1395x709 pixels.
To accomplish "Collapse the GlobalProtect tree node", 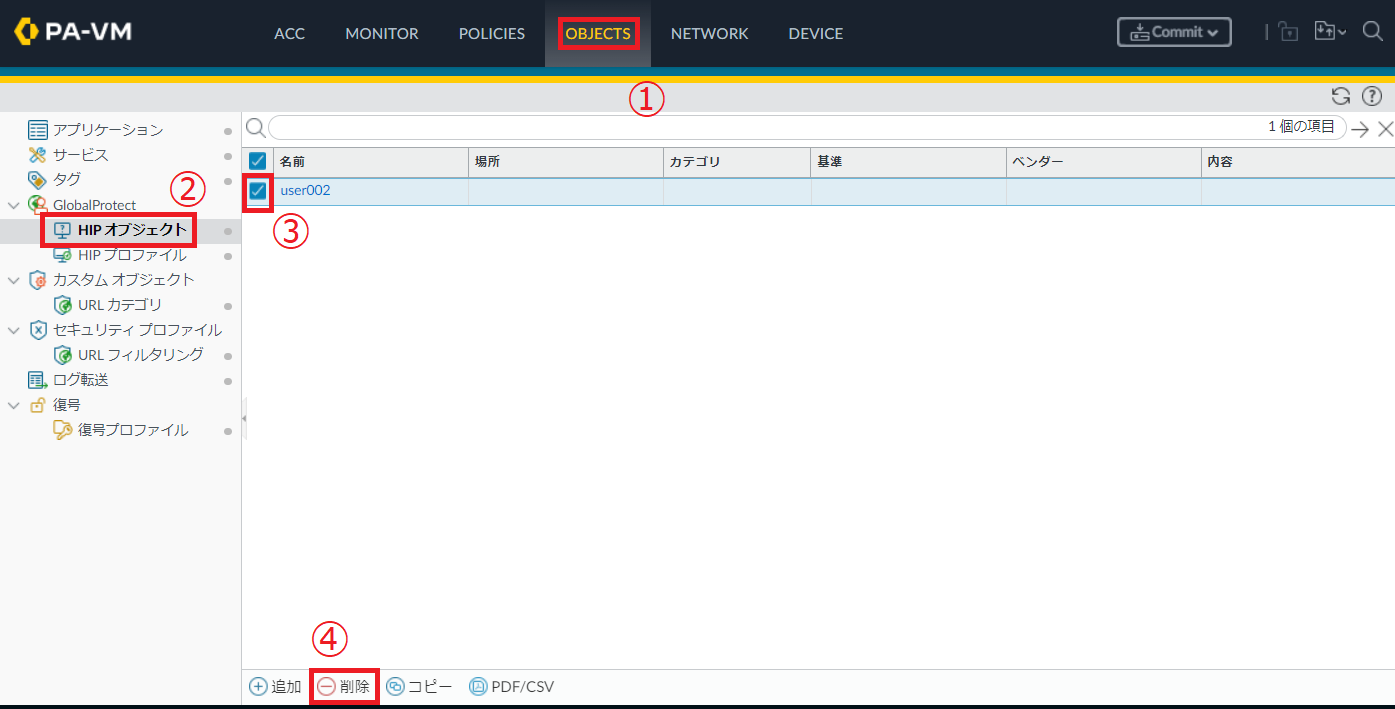I will pos(13,205).
